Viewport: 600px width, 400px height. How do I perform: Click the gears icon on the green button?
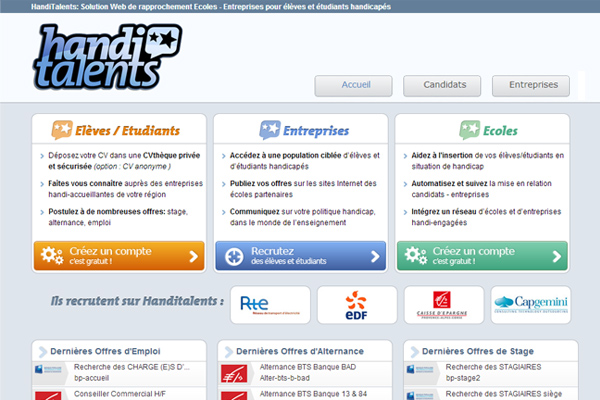pos(416,255)
